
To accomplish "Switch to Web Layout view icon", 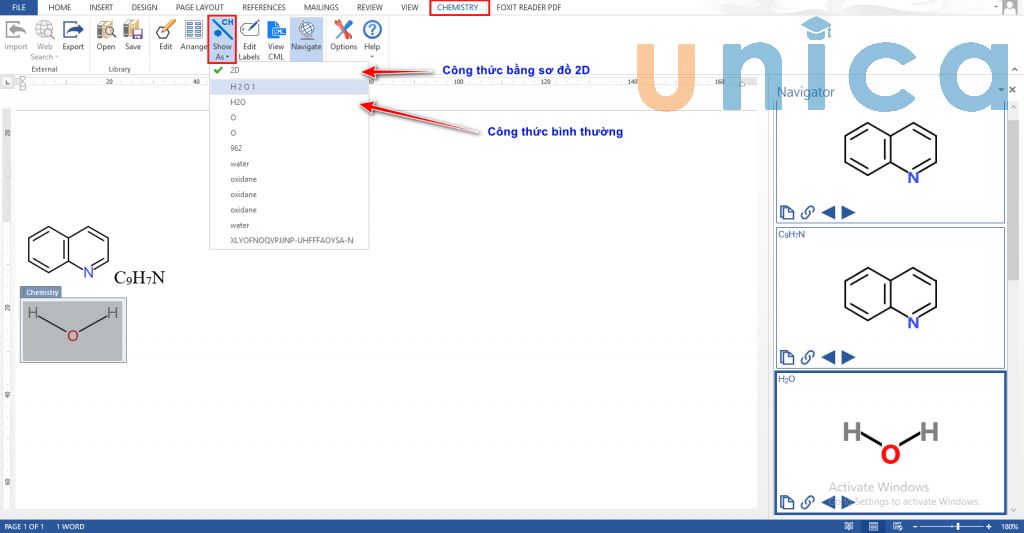I will pos(897,526).
